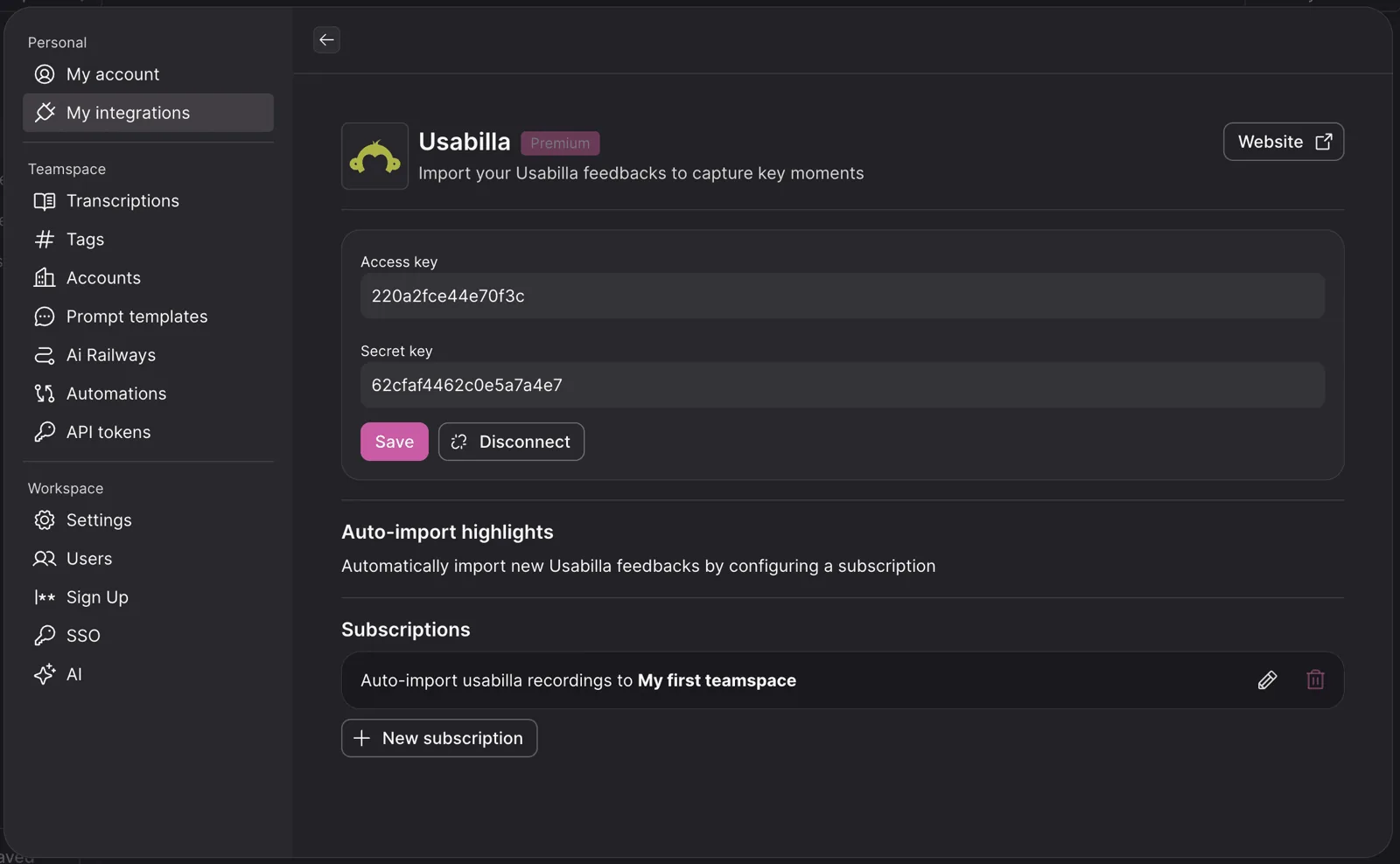Screen dimensions: 1400x864
Task: Open API tokens label in sidebar
Action: [108, 432]
